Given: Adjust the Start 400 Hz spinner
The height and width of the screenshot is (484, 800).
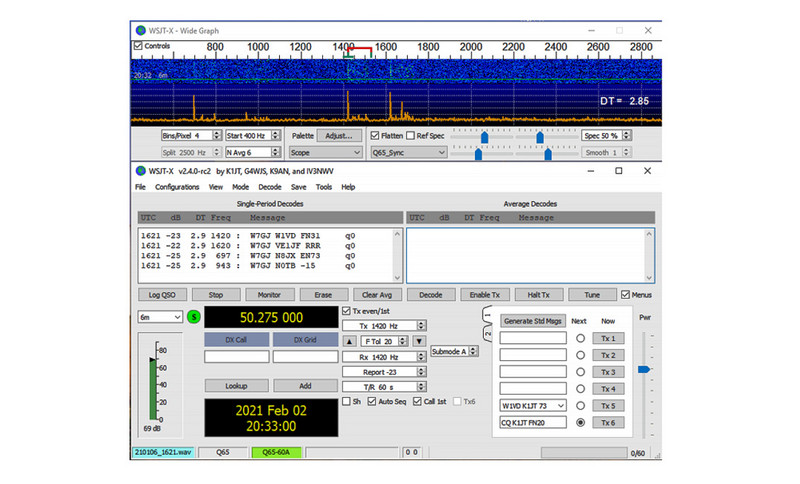Looking at the screenshot, I should coord(276,136).
